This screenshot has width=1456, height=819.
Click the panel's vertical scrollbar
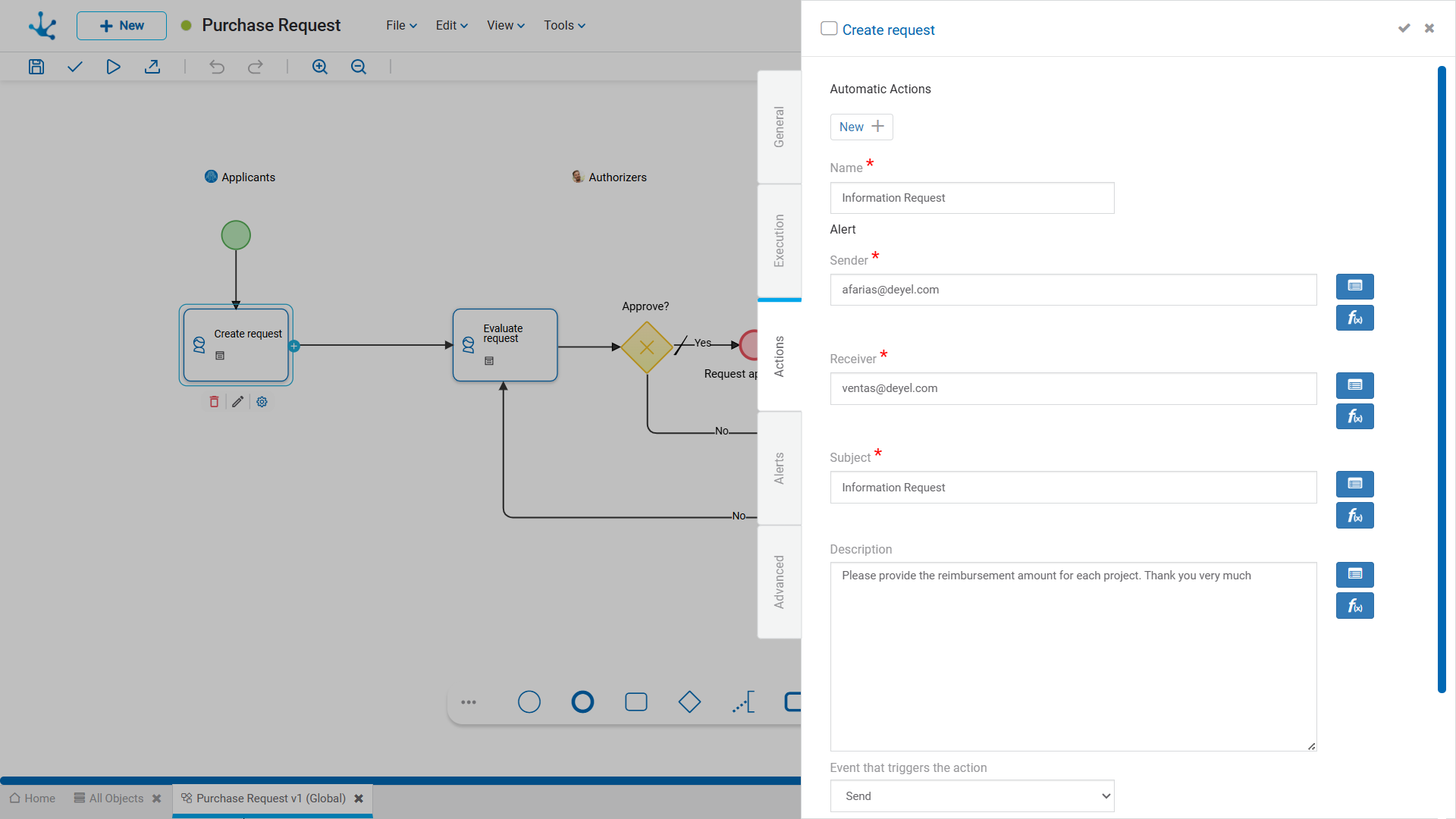pos(1442,379)
